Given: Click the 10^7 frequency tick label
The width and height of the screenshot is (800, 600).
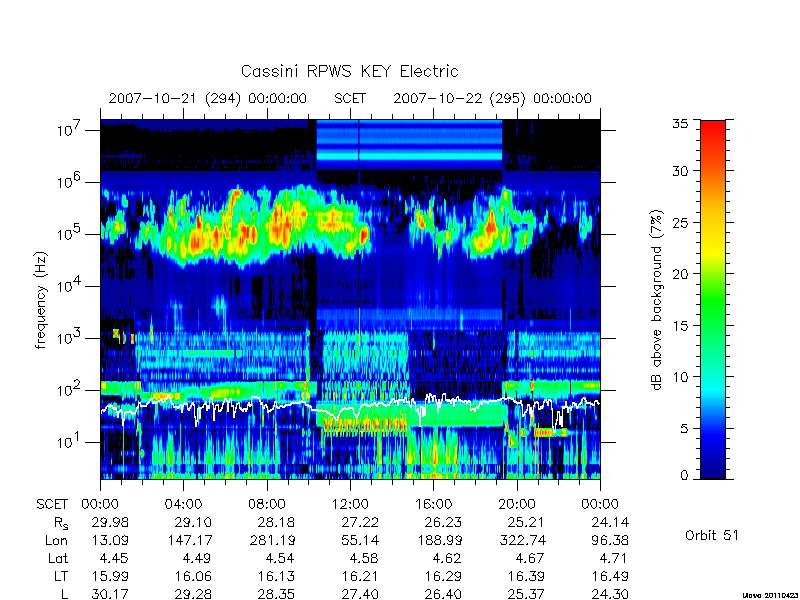Looking at the screenshot, I should pyautogui.click(x=70, y=129).
